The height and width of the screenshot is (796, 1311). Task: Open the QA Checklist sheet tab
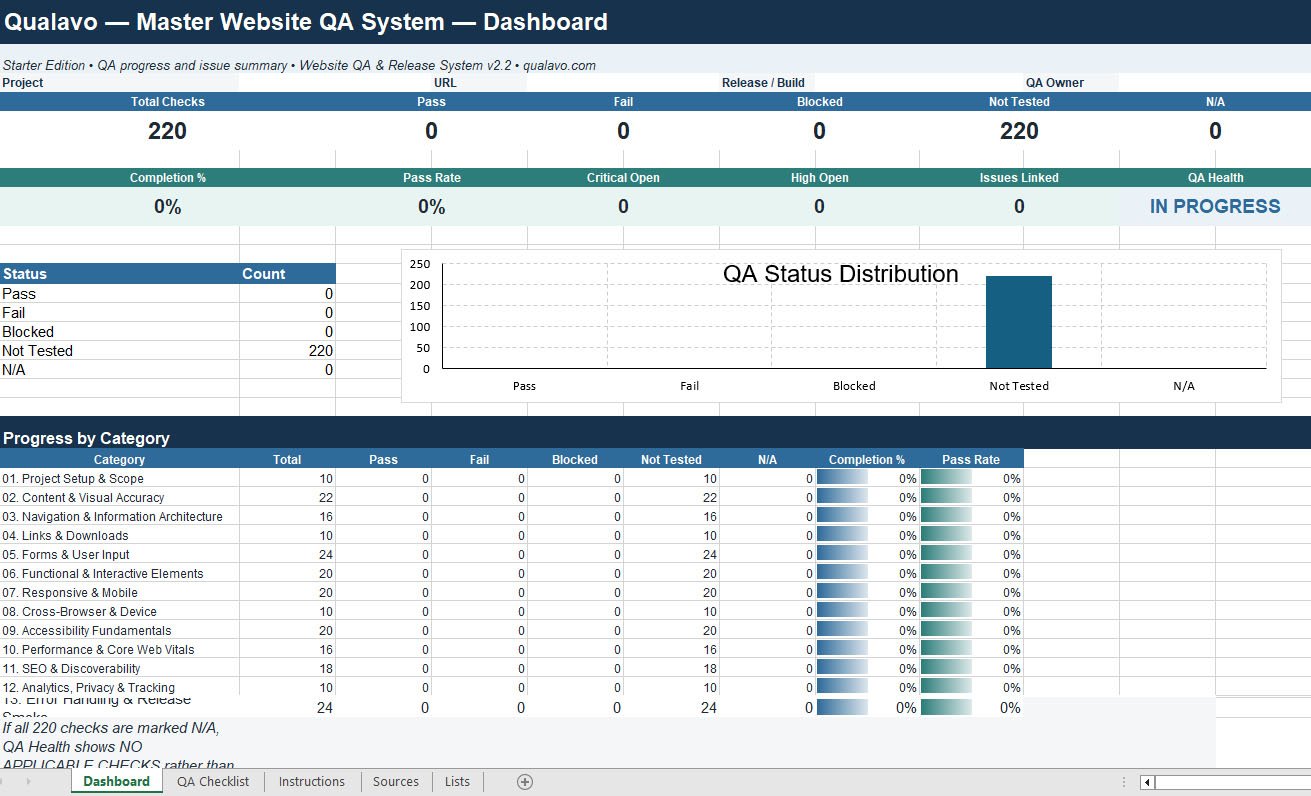coord(213,782)
